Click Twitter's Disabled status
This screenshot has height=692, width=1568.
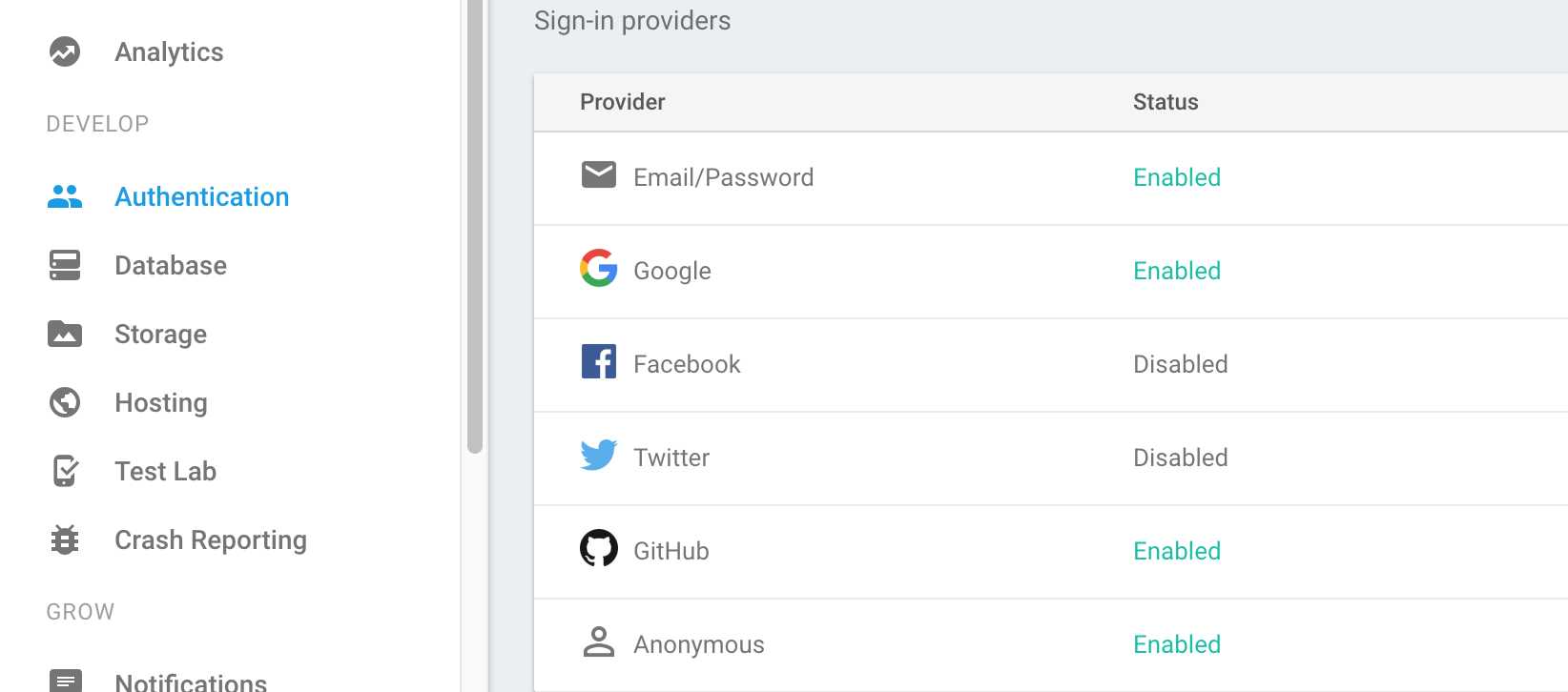pyautogui.click(x=1181, y=458)
